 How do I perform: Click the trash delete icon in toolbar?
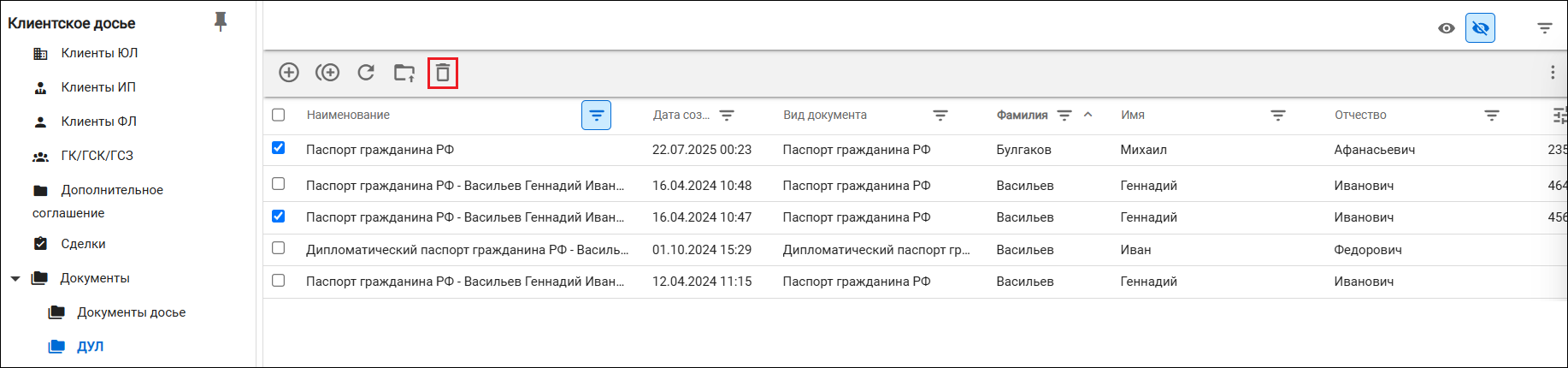click(442, 73)
